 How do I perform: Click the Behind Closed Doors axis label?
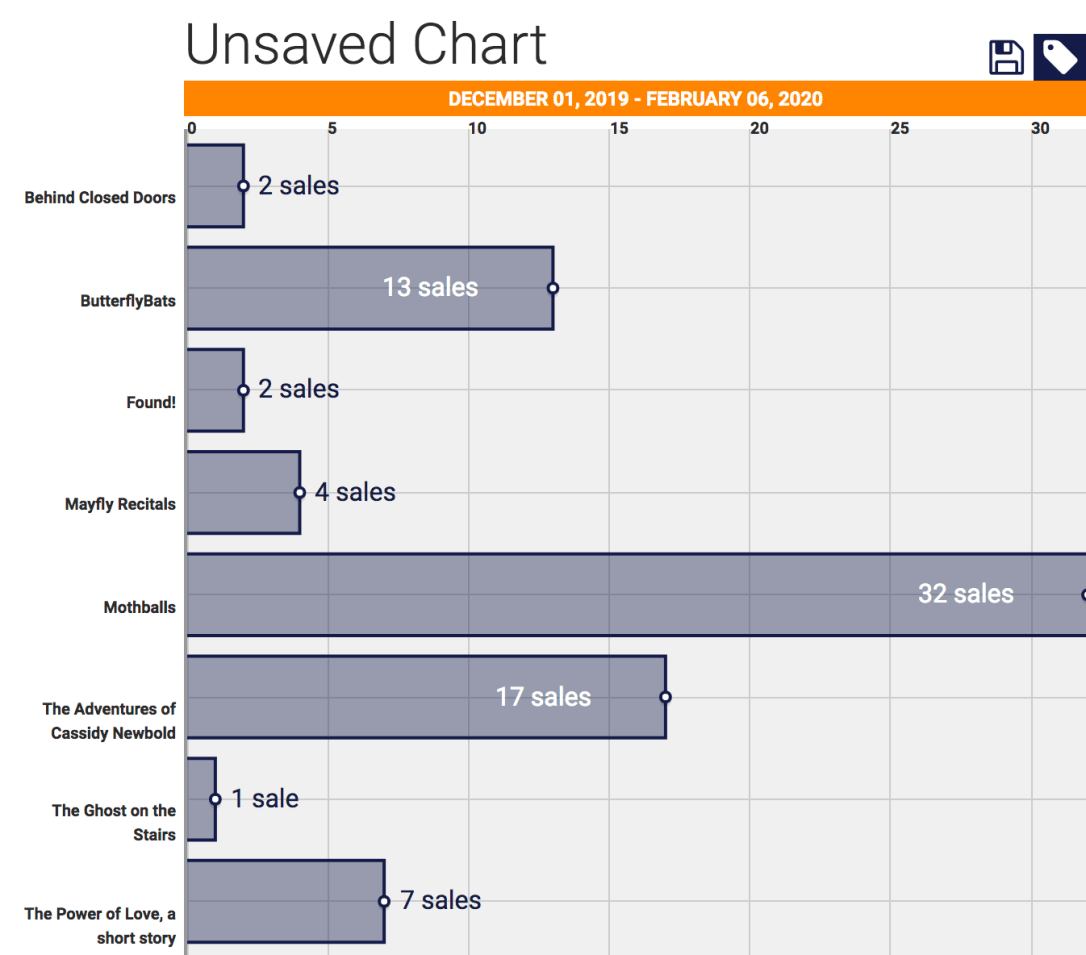click(100, 198)
